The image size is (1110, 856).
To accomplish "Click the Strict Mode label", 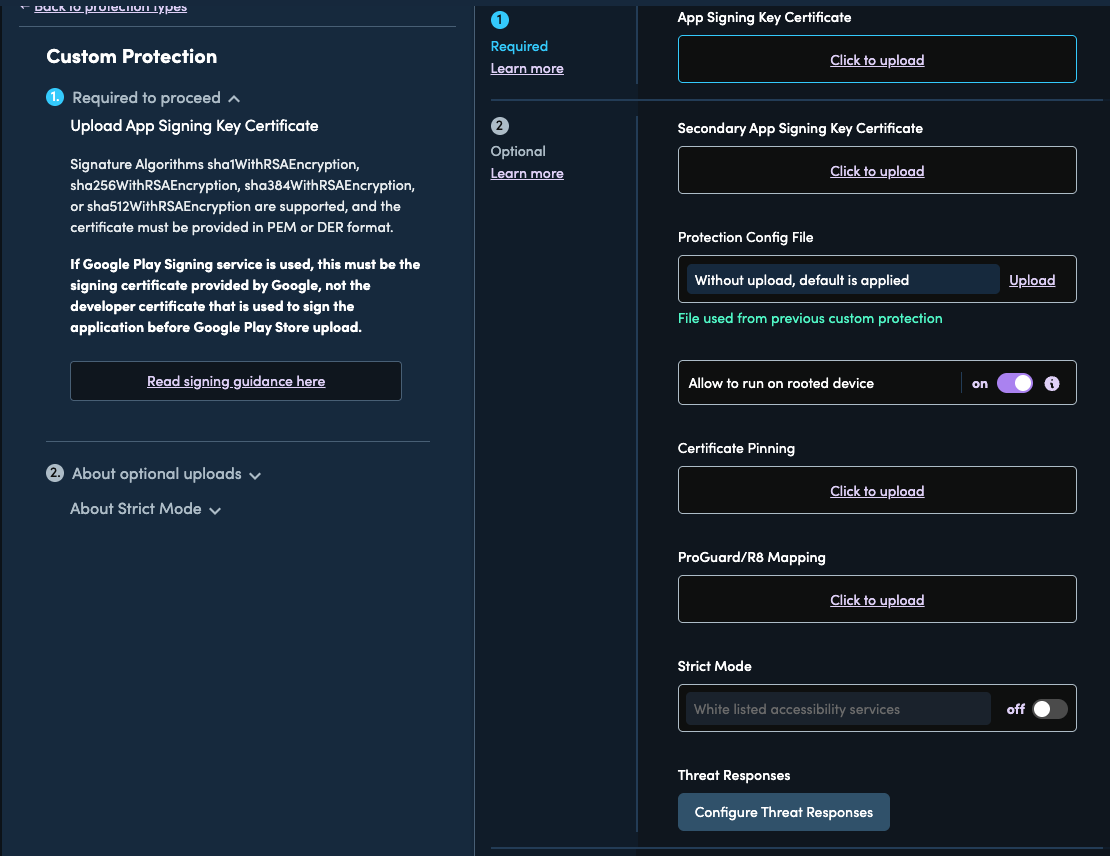I will pyautogui.click(x=714, y=666).
